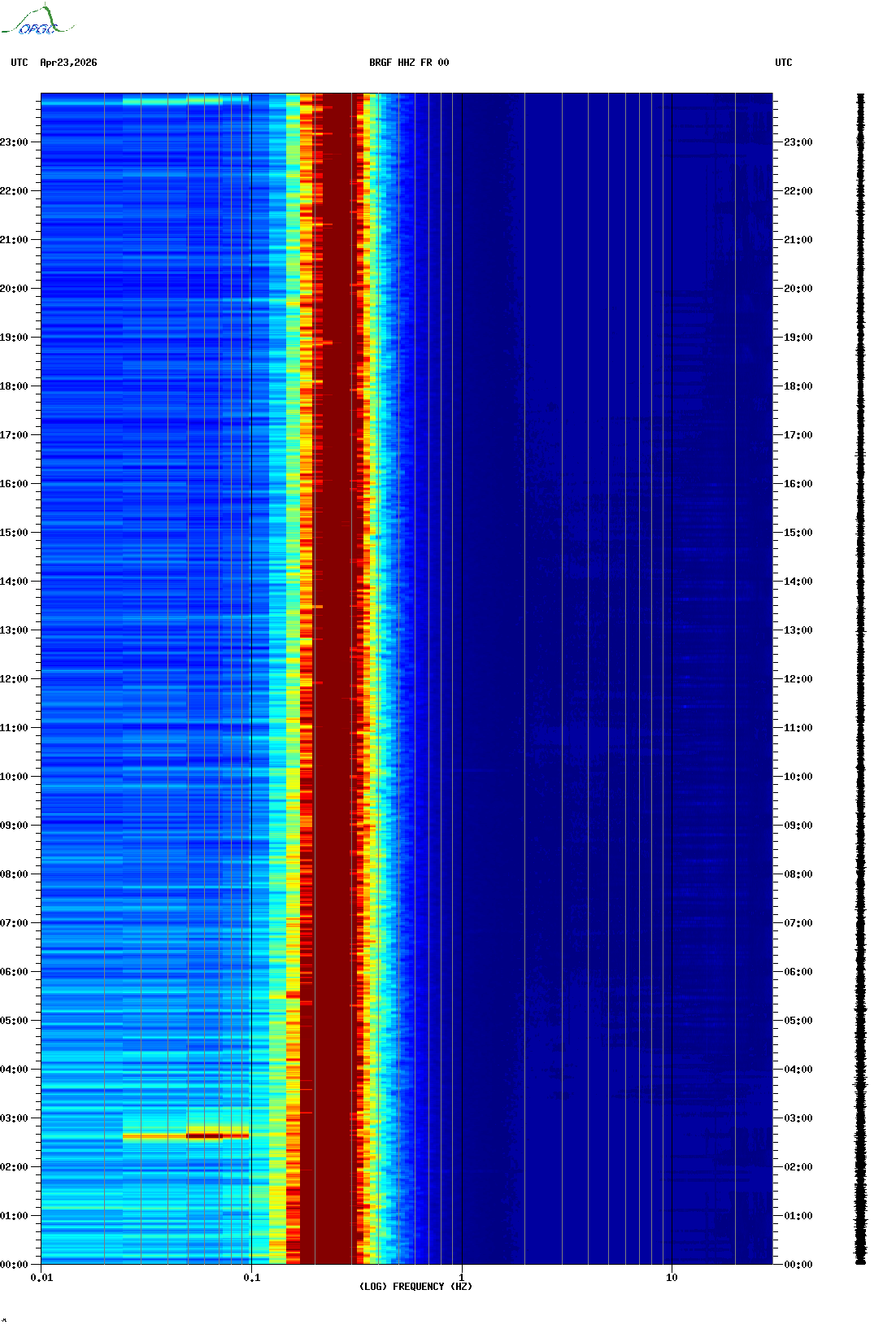The width and height of the screenshot is (896, 1329).
Task: Click 01:00 on the left time axis
Action: pos(14,1216)
